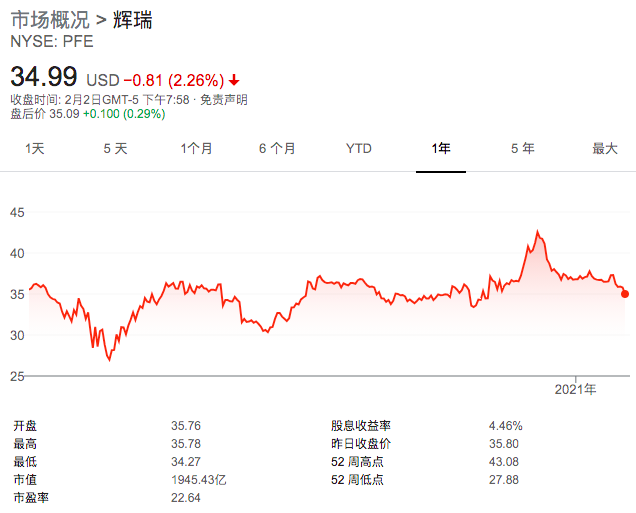Click the +0.100 (0.29%) after-hours change
This screenshot has height=513, width=636.
tap(124, 114)
